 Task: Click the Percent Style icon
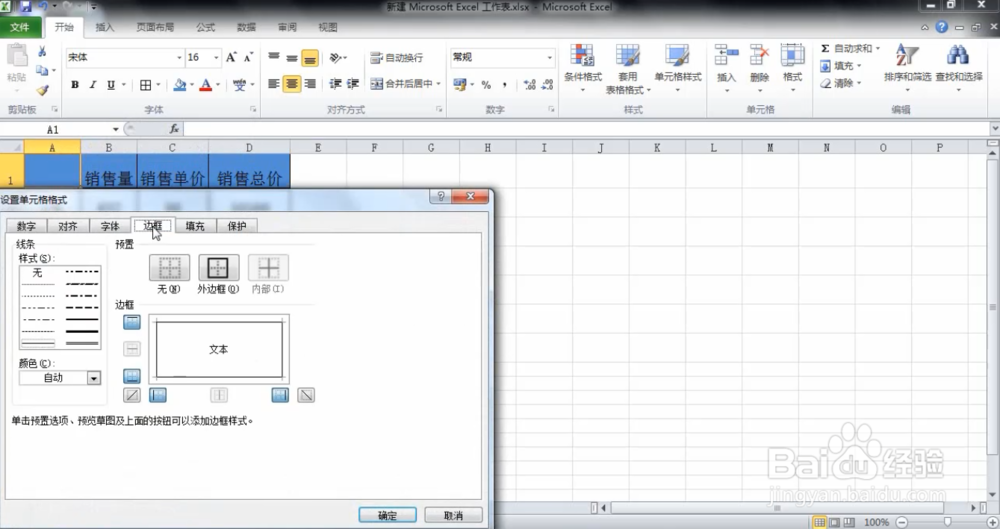point(486,85)
